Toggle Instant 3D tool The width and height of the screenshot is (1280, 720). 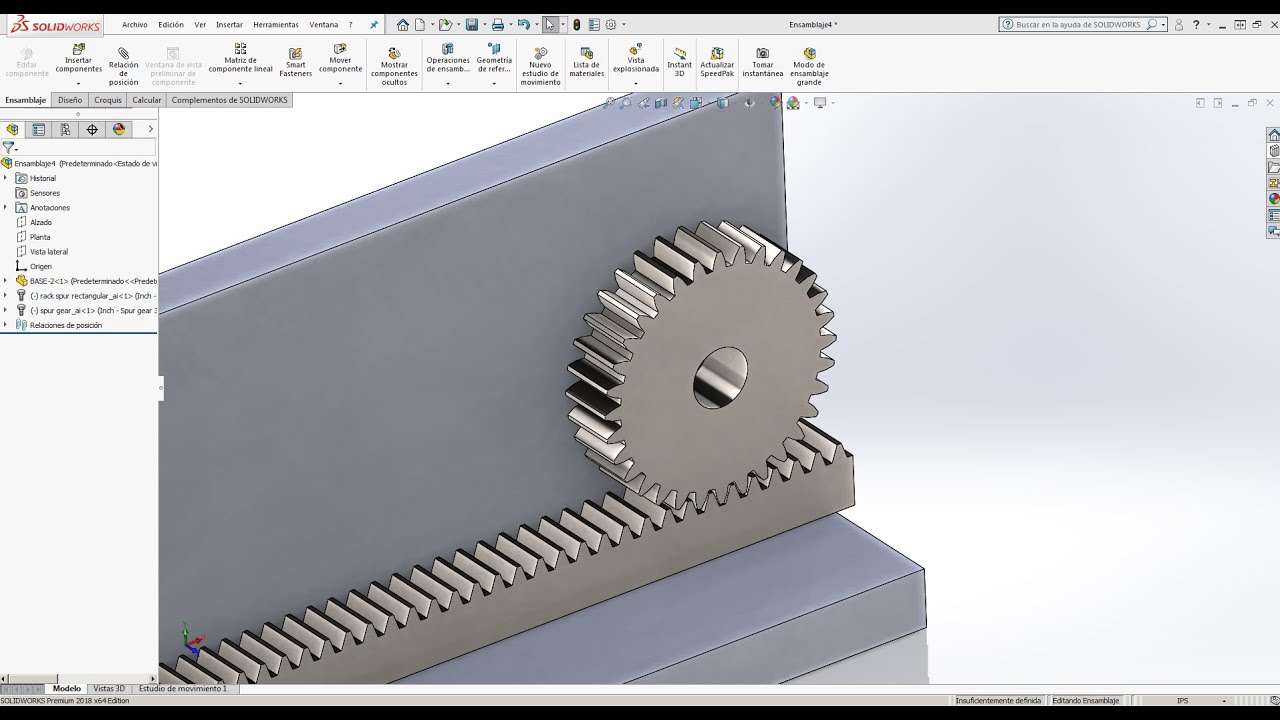point(679,63)
